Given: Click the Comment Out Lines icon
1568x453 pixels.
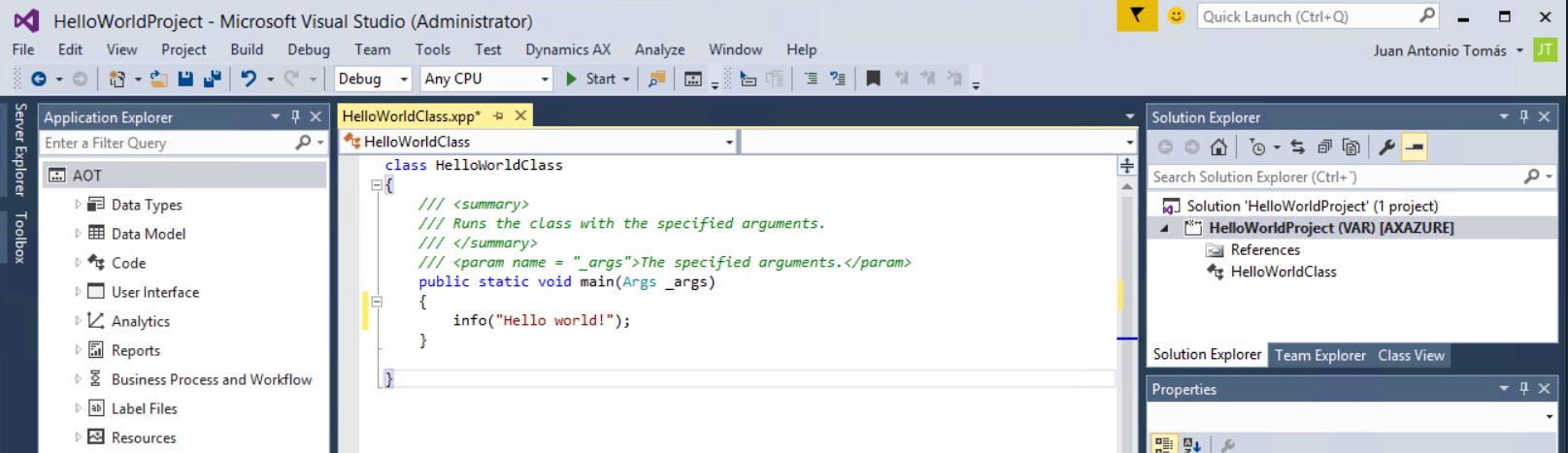Looking at the screenshot, I should click(x=811, y=79).
